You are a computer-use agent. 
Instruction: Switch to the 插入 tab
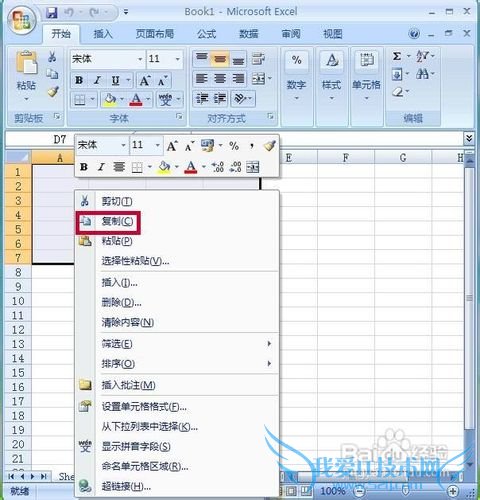[x=103, y=34]
